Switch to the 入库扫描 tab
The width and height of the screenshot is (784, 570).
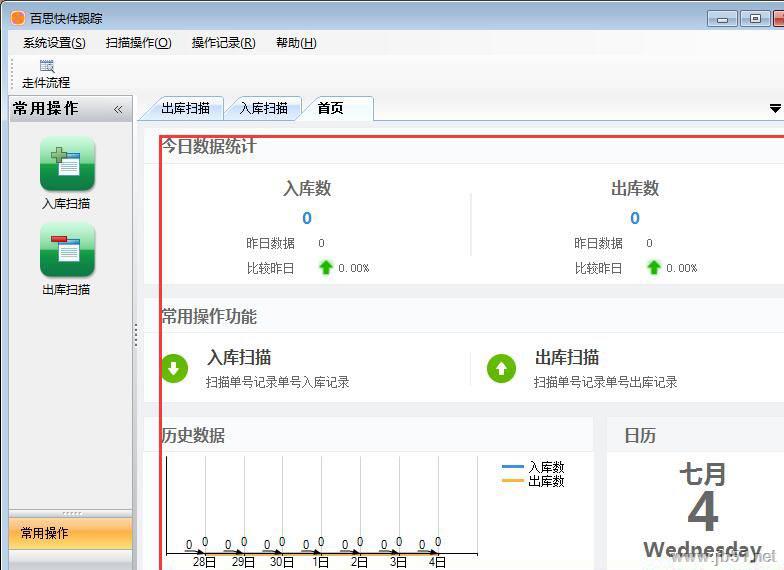pos(264,108)
